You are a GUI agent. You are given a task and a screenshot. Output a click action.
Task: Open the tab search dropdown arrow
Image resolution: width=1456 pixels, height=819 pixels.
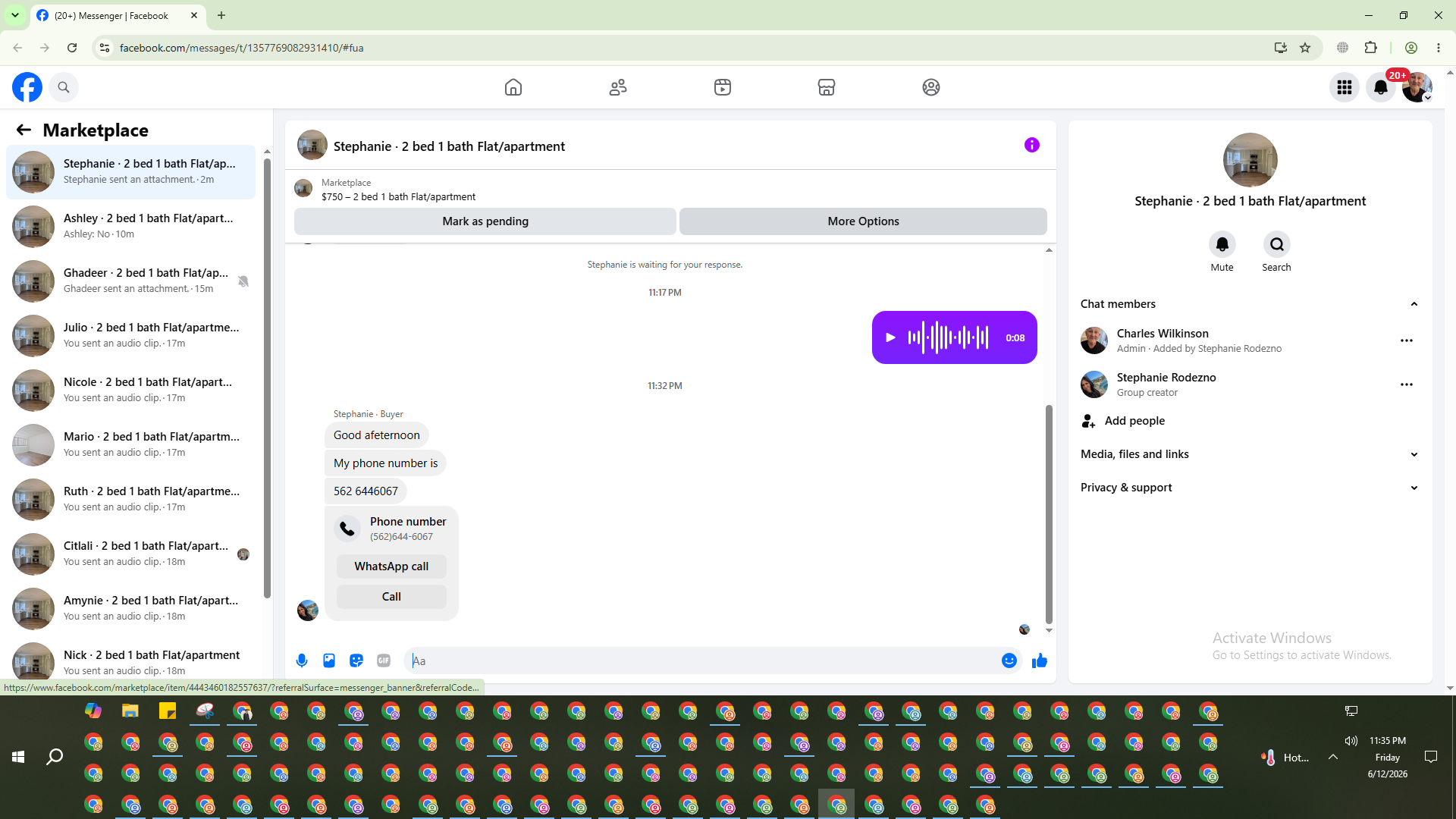tap(15, 15)
